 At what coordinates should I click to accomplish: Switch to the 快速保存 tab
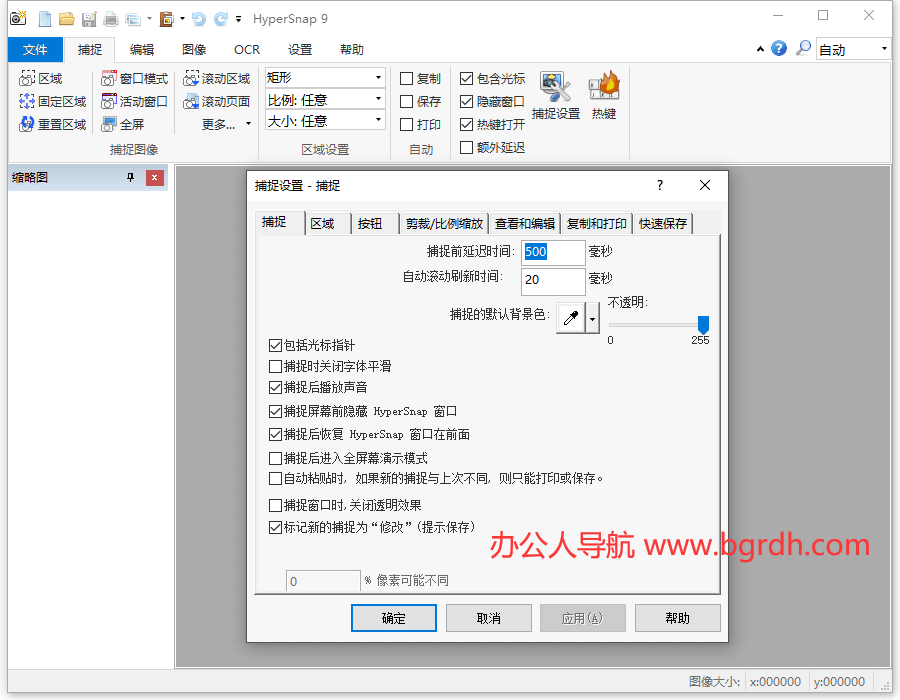coord(662,223)
